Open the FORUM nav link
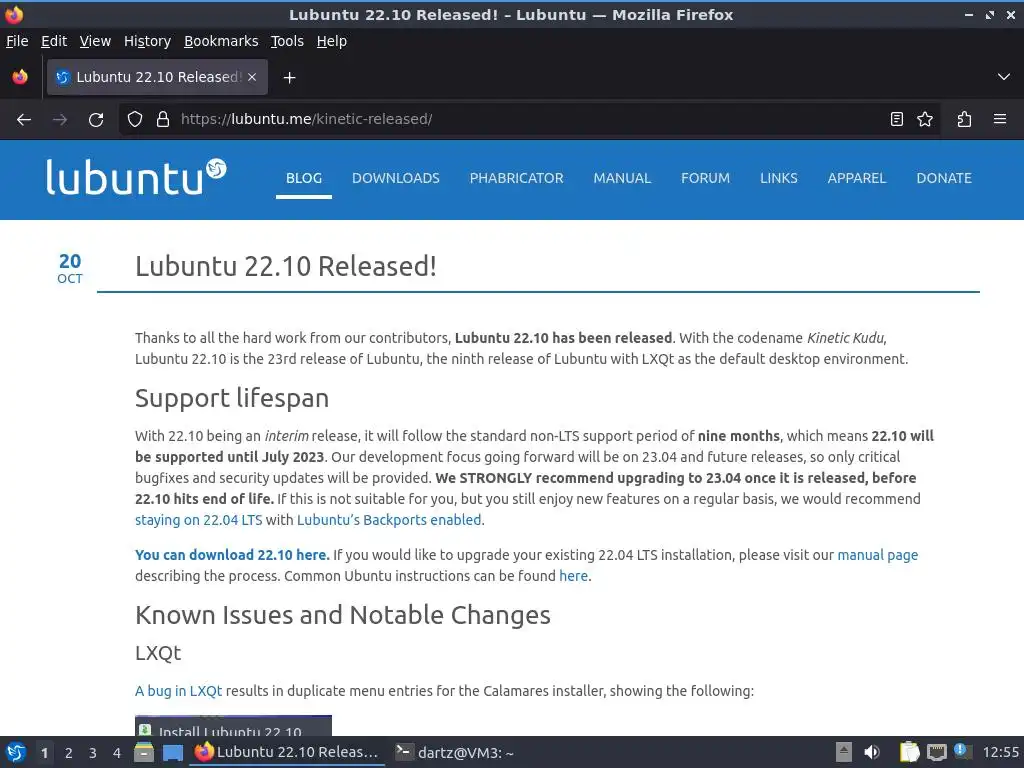 pyautogui.click(x=705, y=178)
